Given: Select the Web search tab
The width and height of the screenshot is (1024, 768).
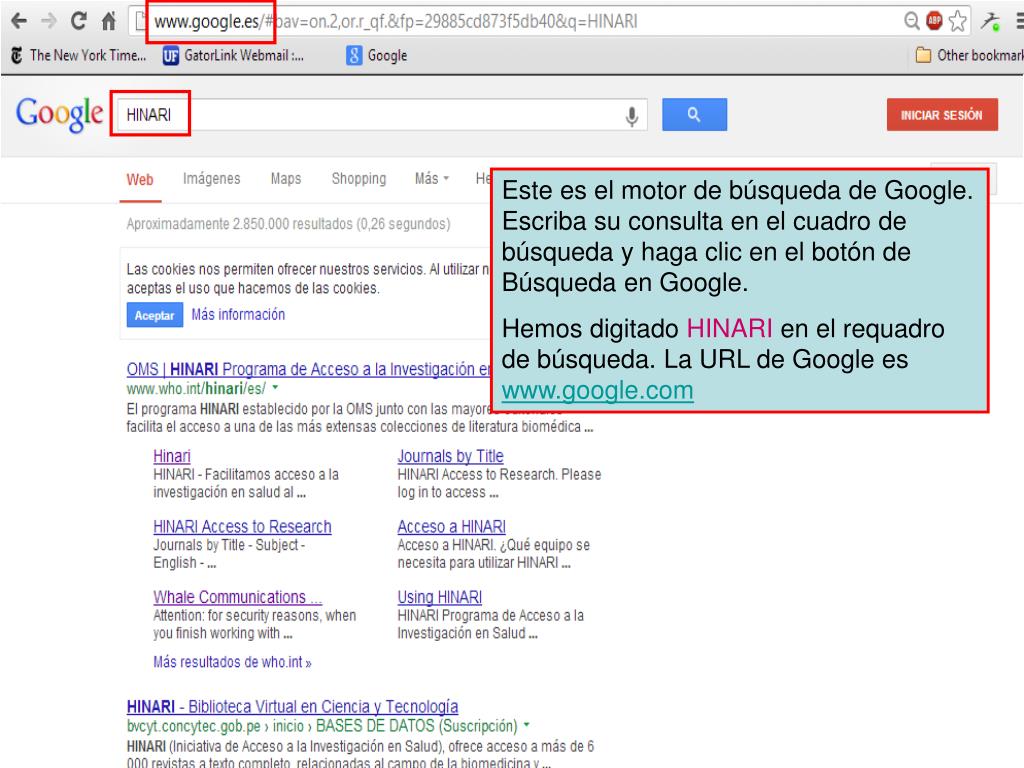Looking at the screenshot, I should [140, 180].
